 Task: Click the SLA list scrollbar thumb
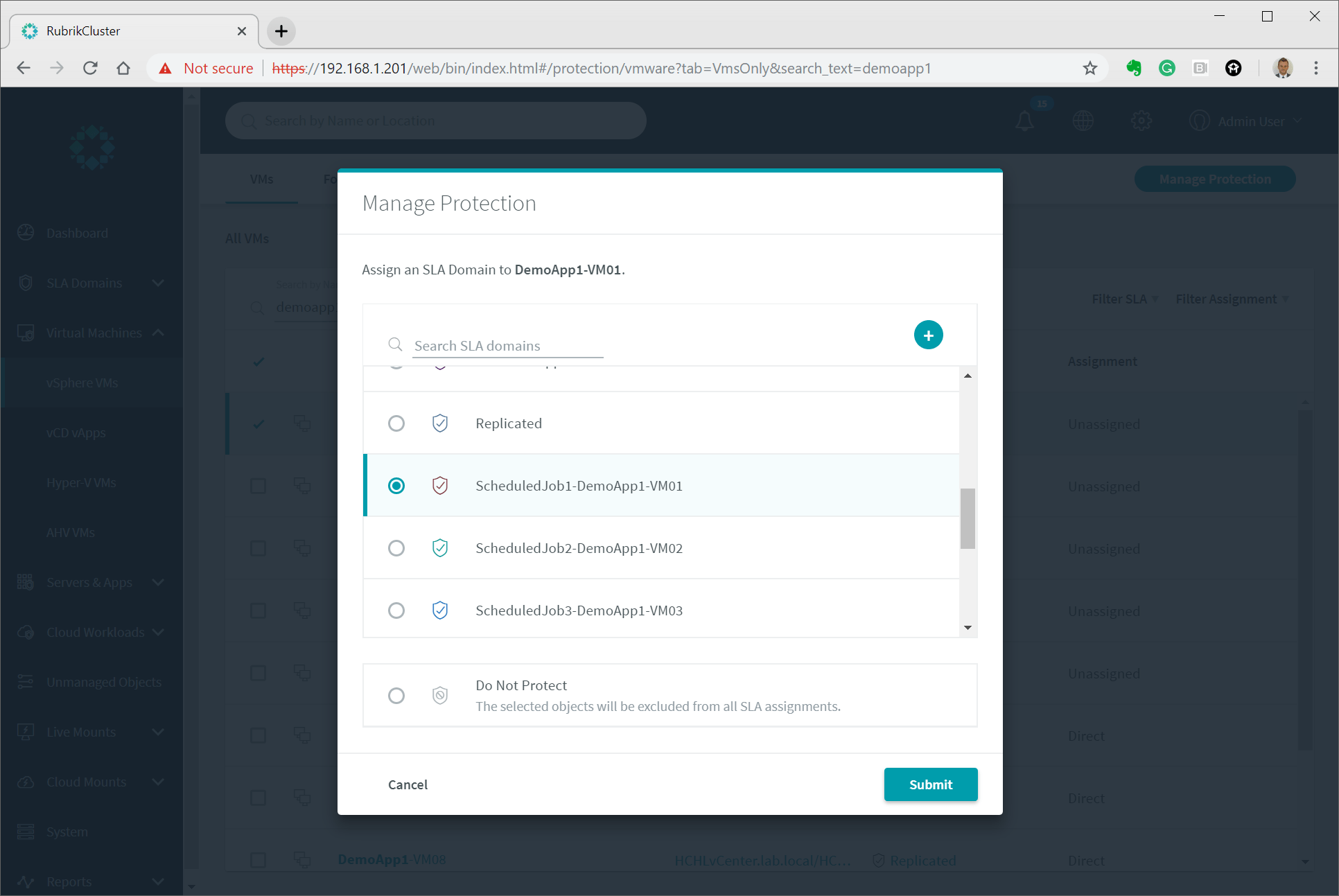[968, 518]
